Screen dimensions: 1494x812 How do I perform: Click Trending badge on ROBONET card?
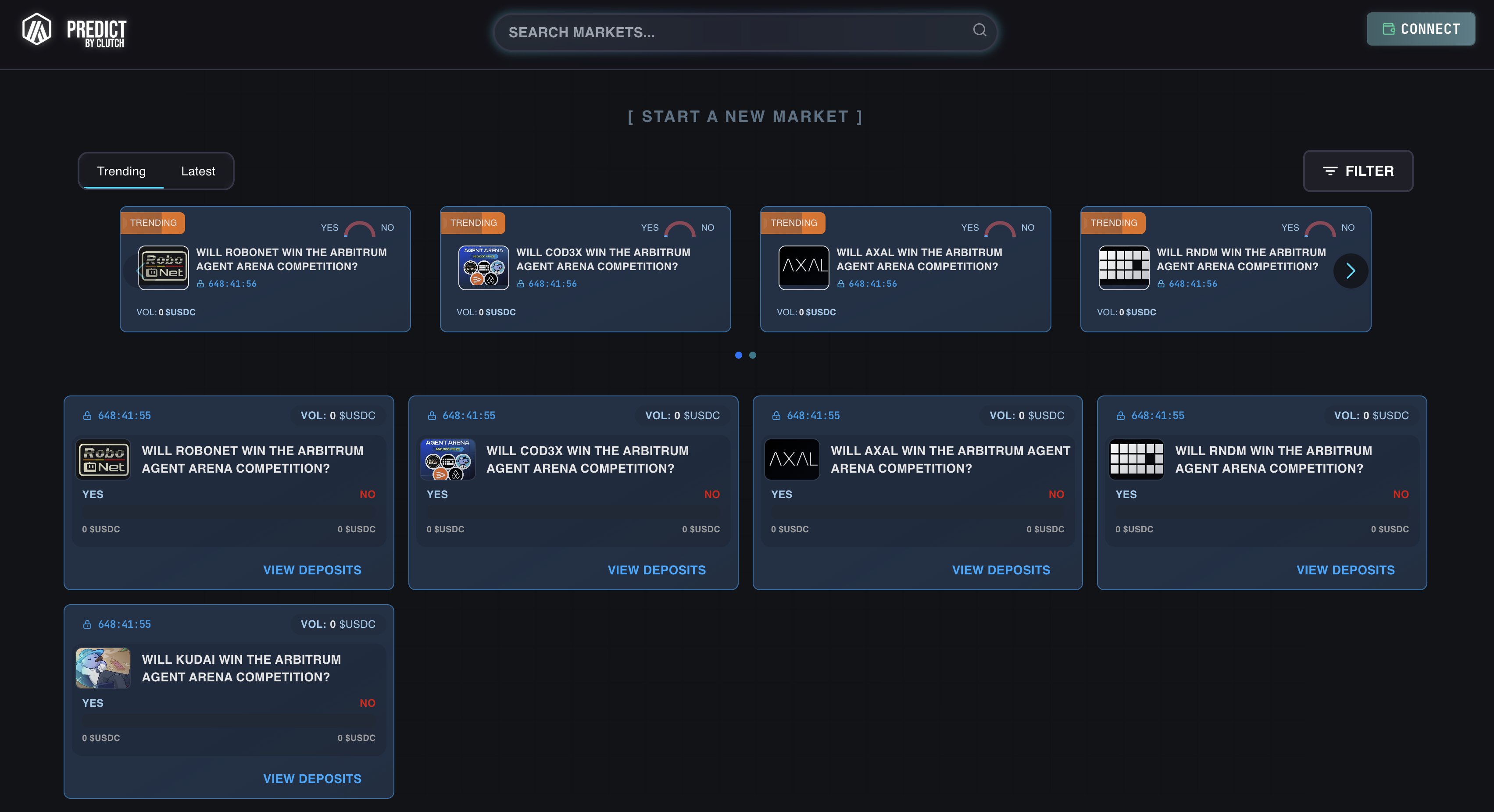(x=153, y=223)
